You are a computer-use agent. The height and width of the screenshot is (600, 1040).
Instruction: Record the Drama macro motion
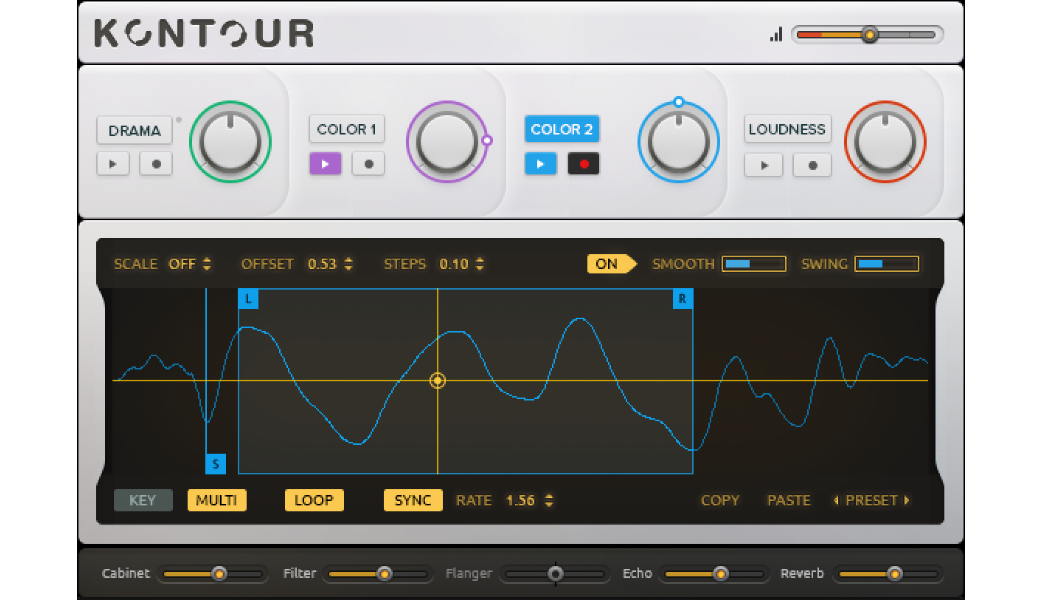156,164
